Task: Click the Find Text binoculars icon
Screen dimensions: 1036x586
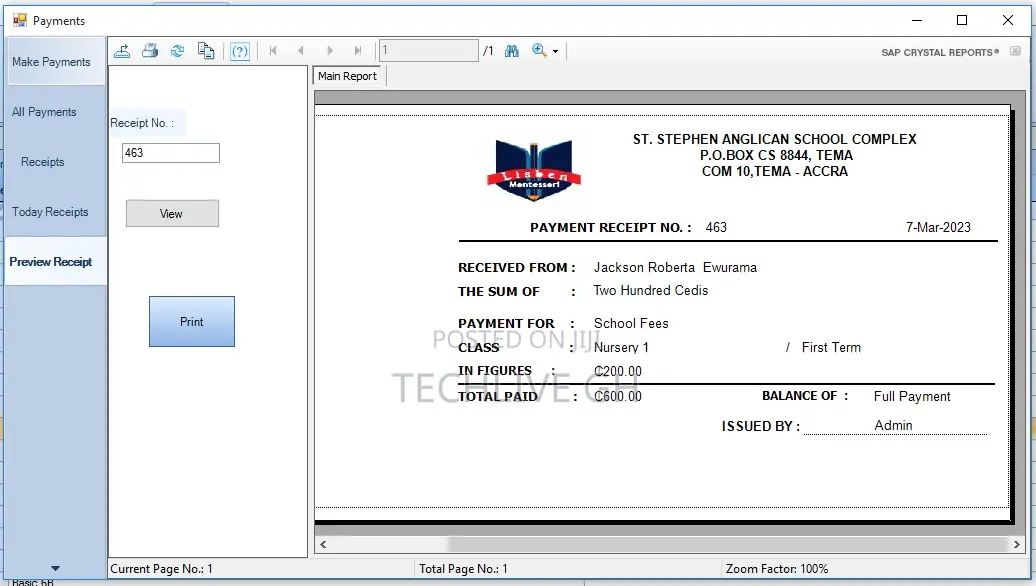Action: click(512, 51)
